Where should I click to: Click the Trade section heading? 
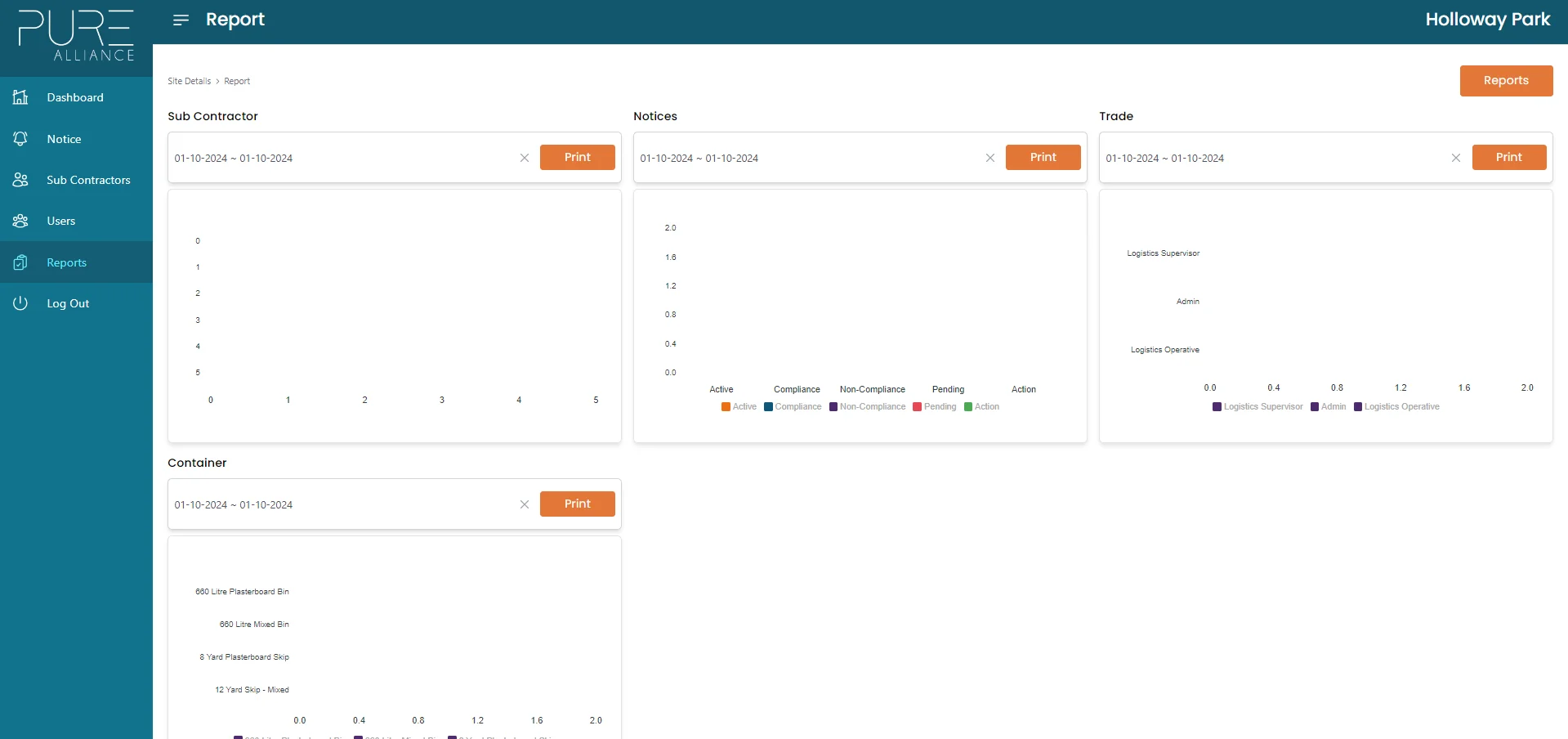pyautogui.click(x=1116, y=116)
